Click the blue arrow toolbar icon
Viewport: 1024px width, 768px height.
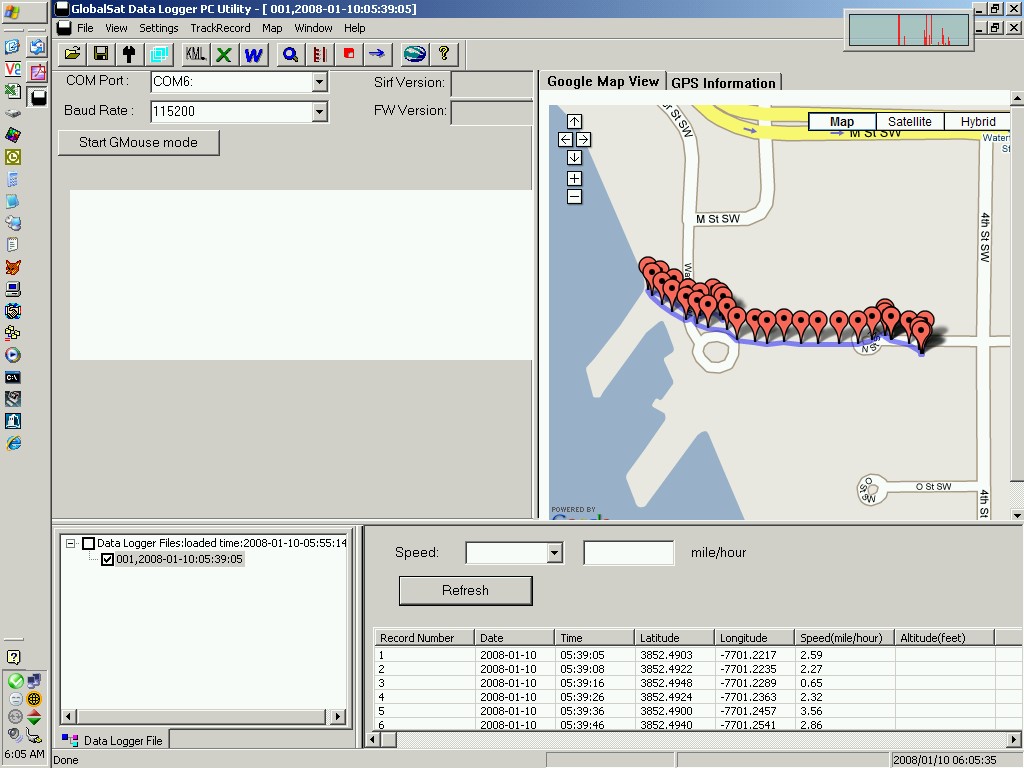[x=377, y=54]
